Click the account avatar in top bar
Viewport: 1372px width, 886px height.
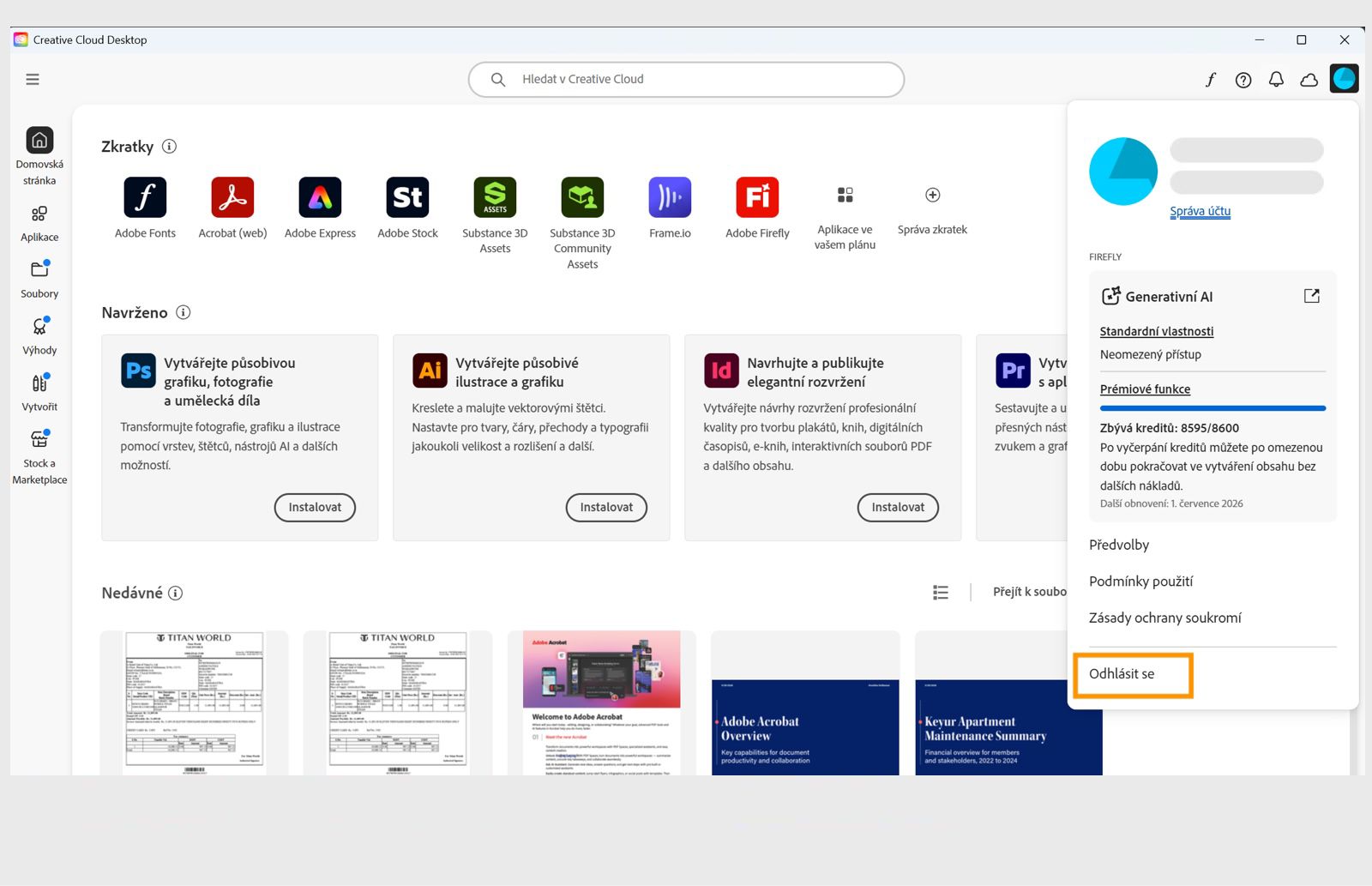(1344, 79)
